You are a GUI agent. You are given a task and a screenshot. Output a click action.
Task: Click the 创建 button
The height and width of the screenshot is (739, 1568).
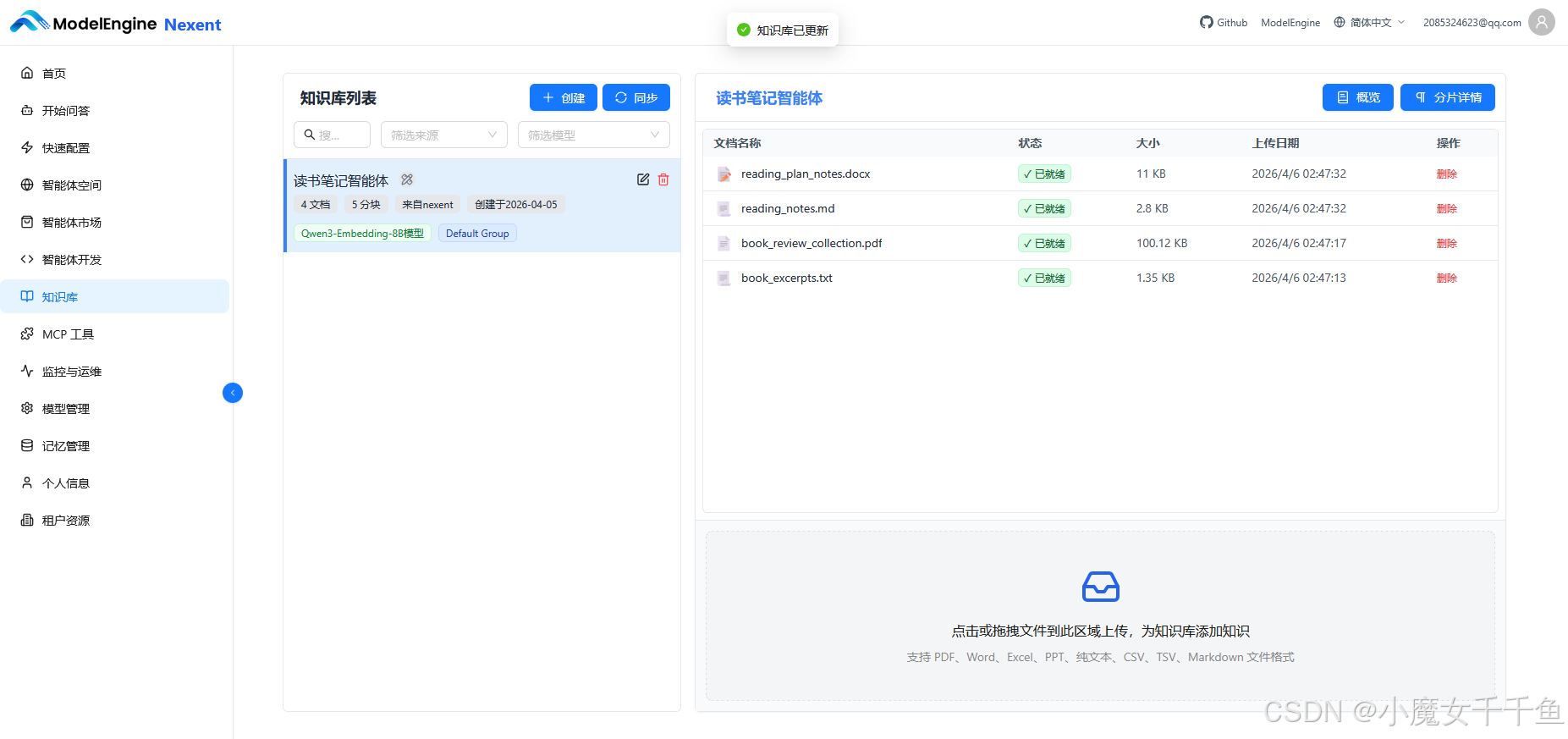pos(564,97)
